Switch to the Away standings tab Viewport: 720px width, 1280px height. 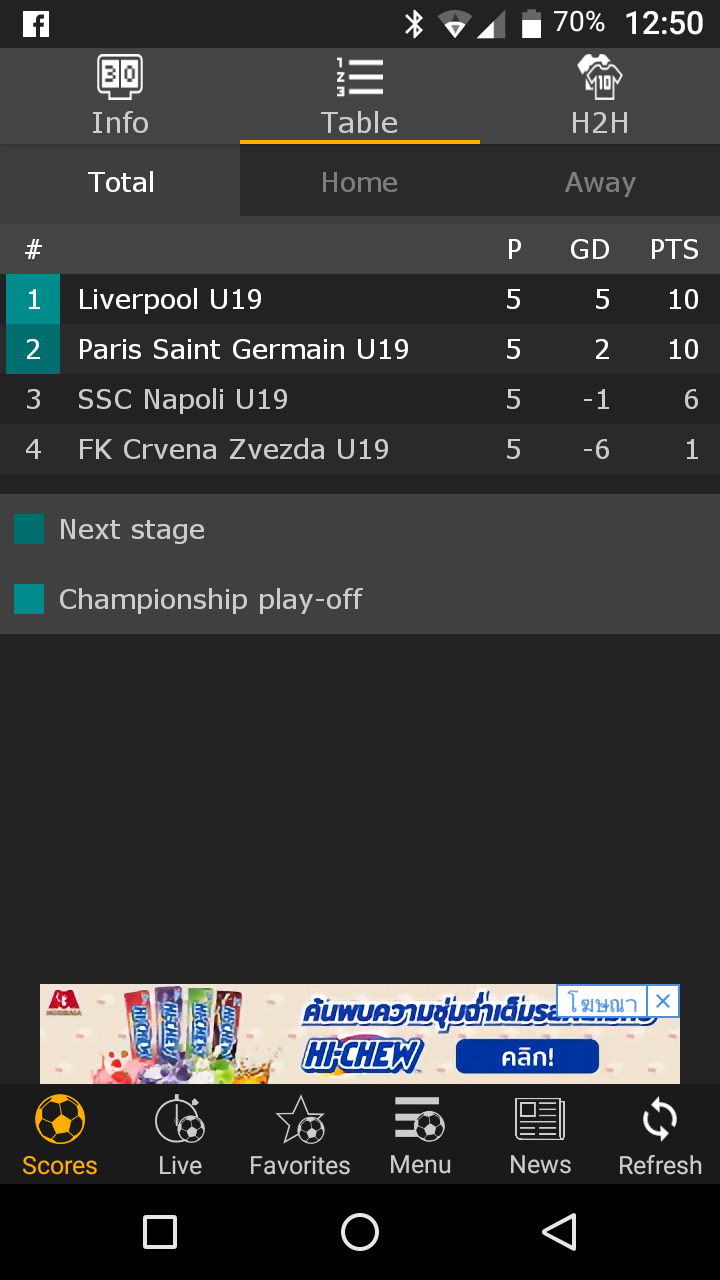click(x=600, y=182)
